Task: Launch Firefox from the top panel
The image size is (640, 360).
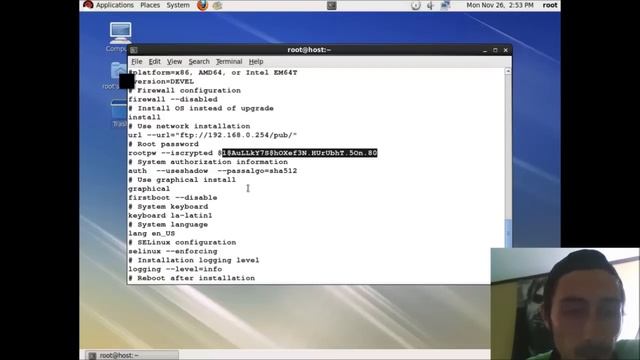Action: tap(202, 5)
